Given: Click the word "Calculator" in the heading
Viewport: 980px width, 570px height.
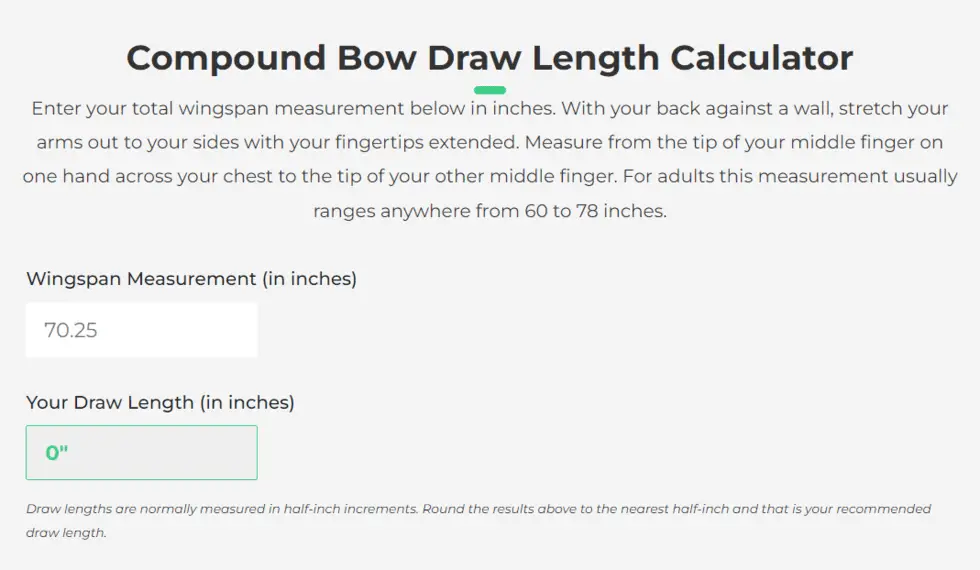Looking at the screenshot, I should tap(761, 58).
